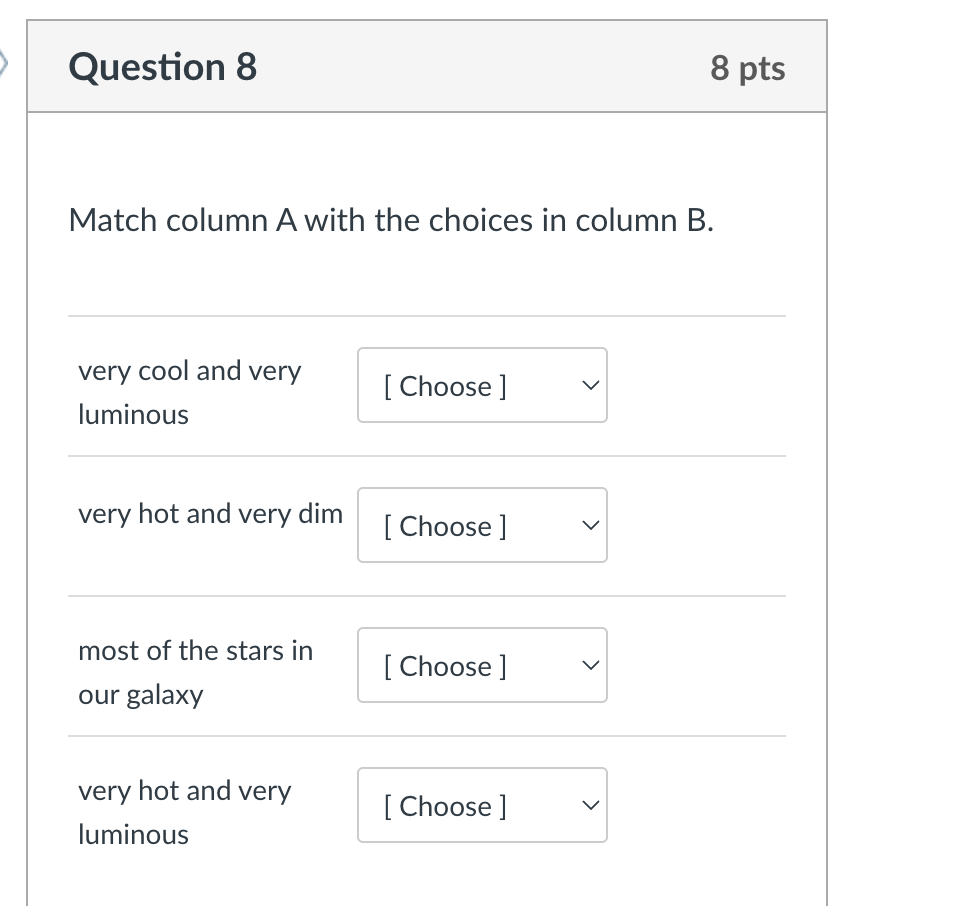Click the chevron on the first Choose dropdown
The height and width of the screenshot is (906, 968).
[x=590, y=384]
